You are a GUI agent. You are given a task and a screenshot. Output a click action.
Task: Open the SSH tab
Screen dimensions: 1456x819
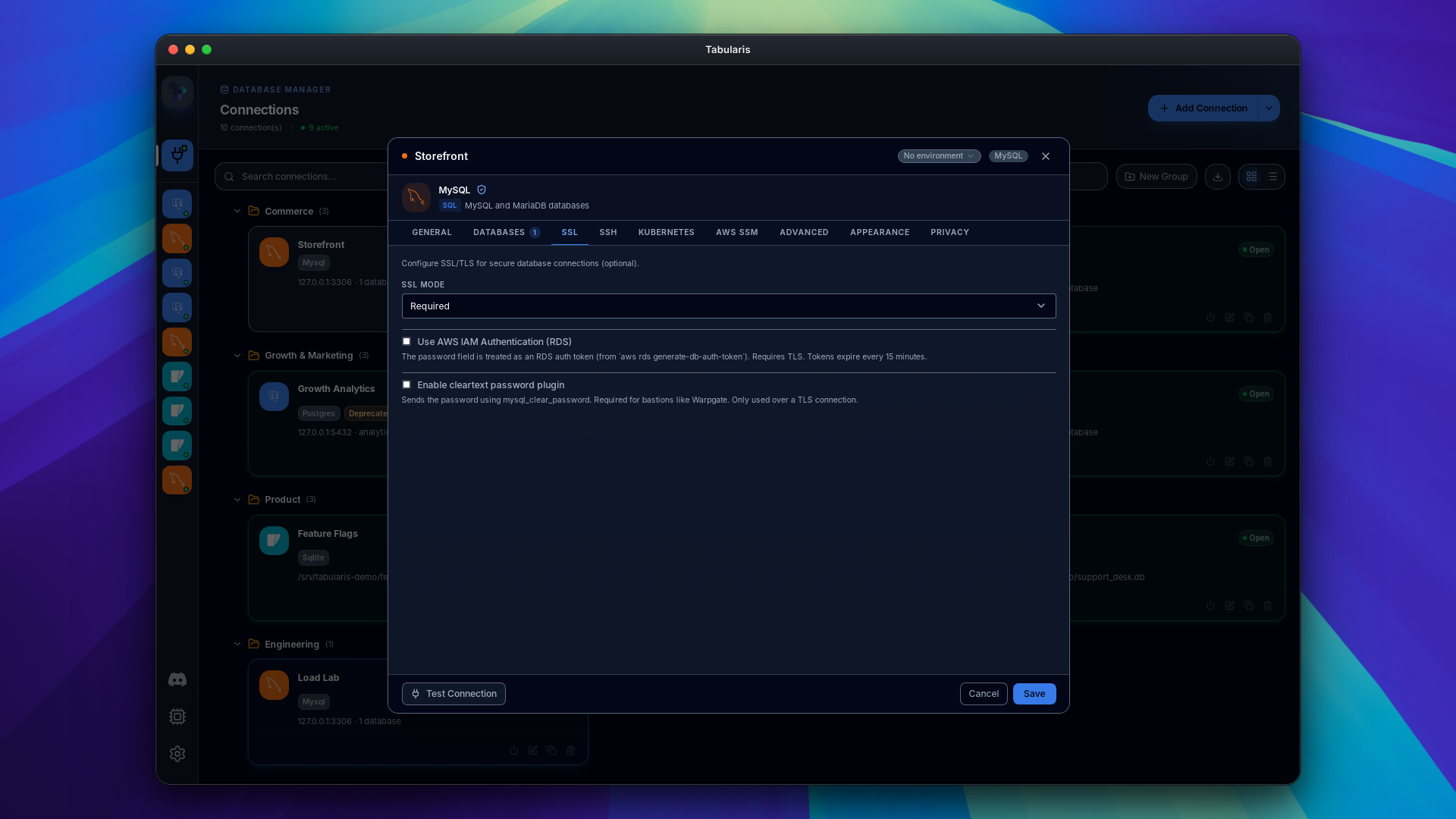coord(608,233)
